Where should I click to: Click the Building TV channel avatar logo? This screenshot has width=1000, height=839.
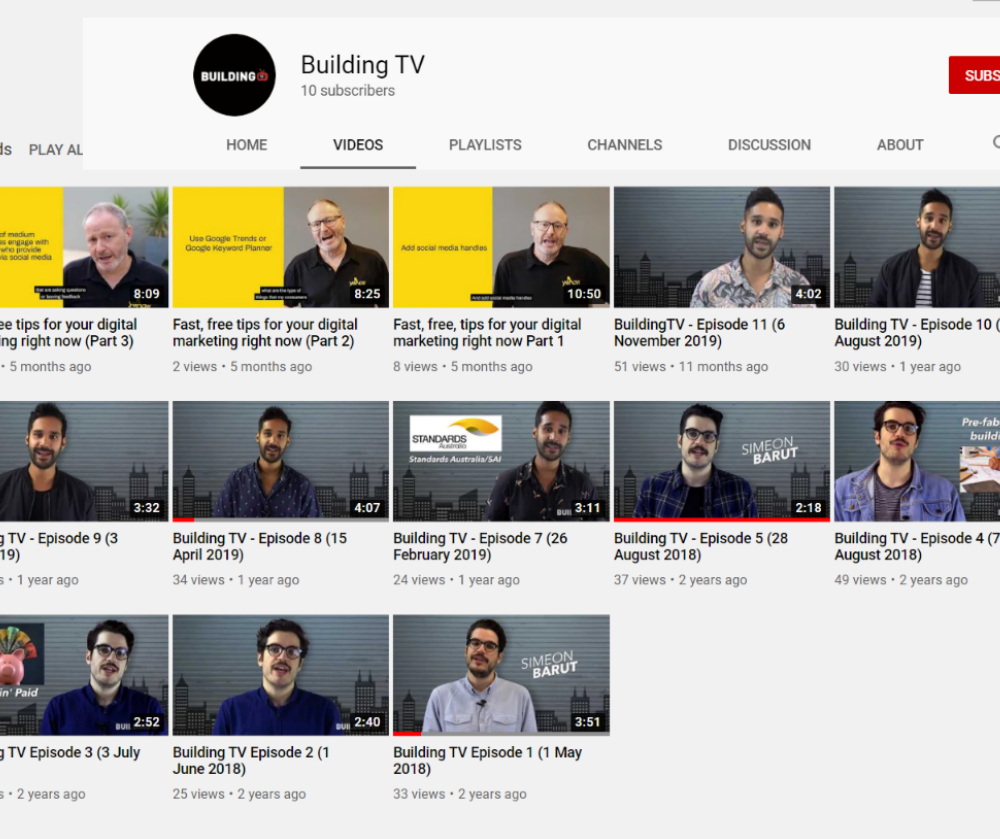(234, 75)
